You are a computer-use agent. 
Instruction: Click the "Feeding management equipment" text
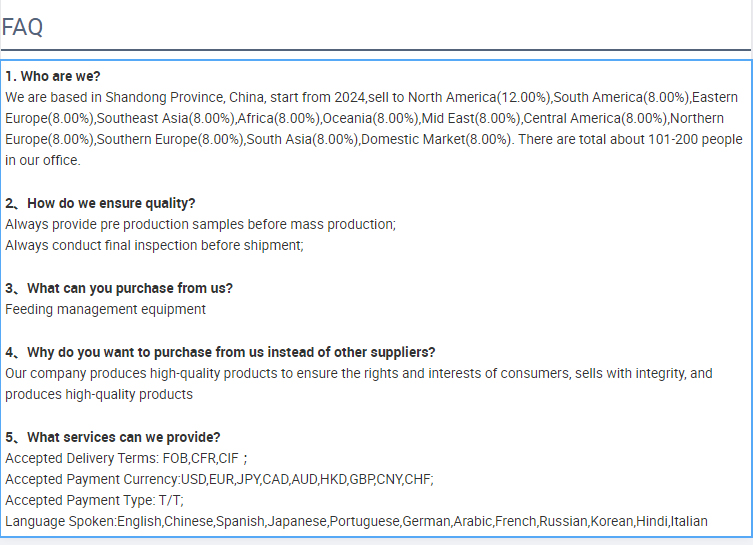click(x=105, y=309)
